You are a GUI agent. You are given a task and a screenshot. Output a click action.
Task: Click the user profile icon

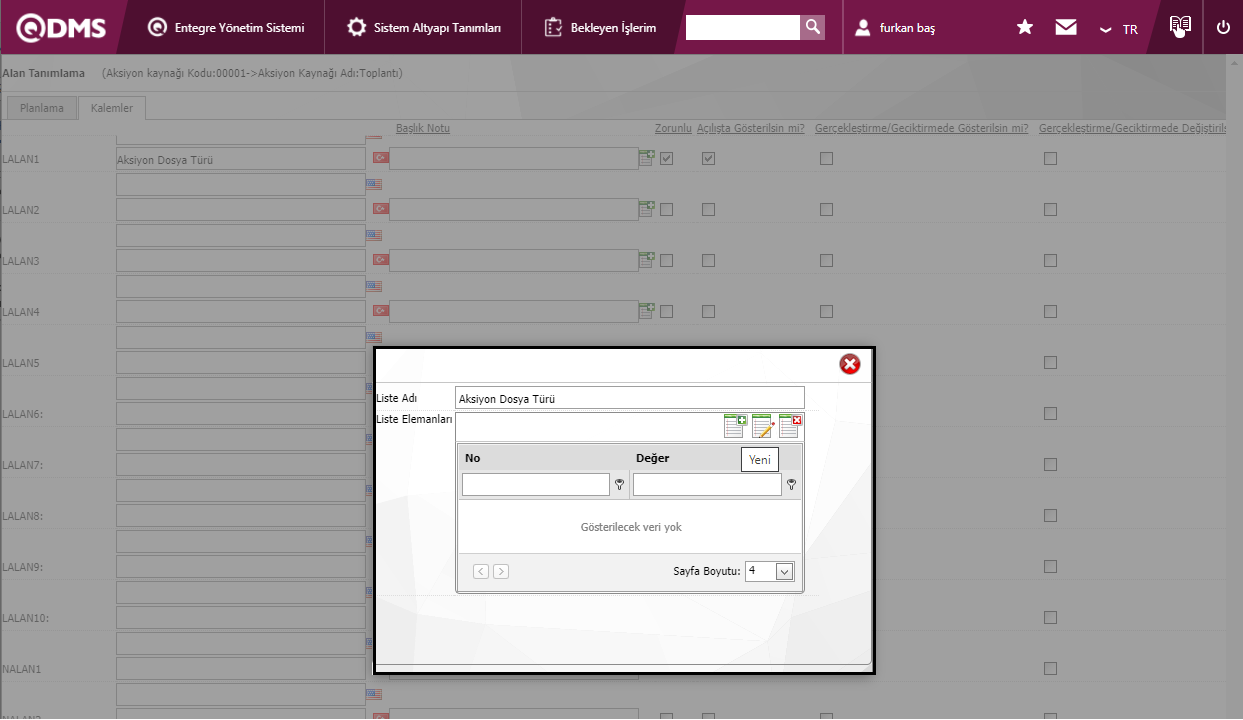(863, 28)
